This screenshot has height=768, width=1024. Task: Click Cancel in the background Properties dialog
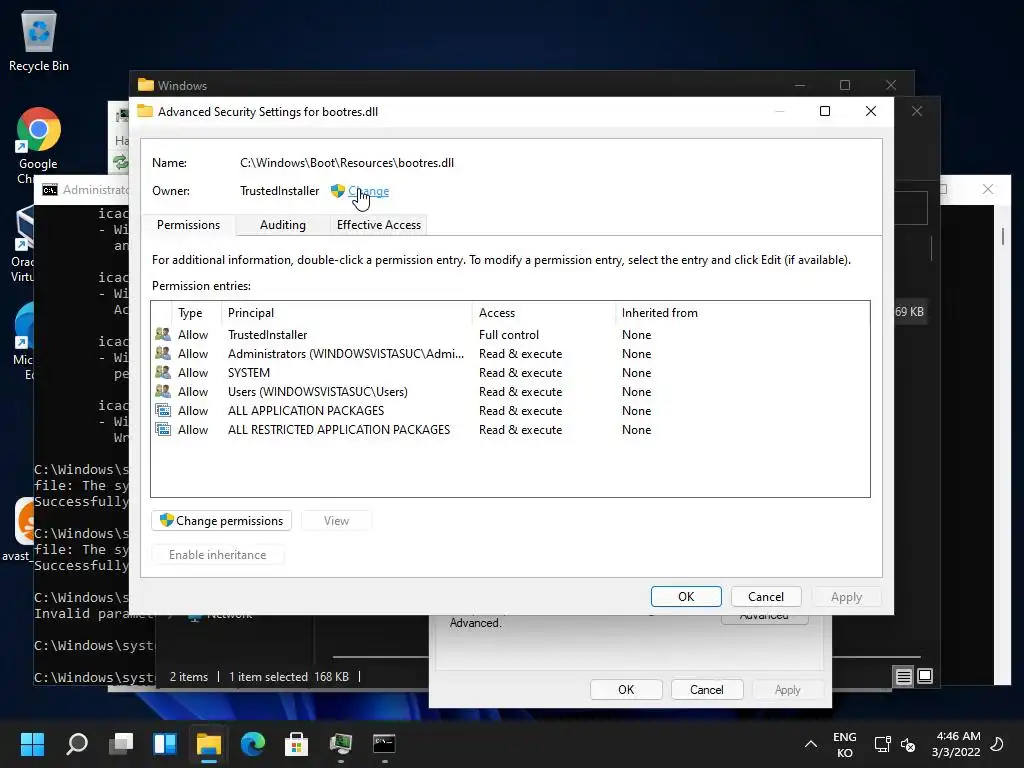pyautogui.click(x=707, y=690)
